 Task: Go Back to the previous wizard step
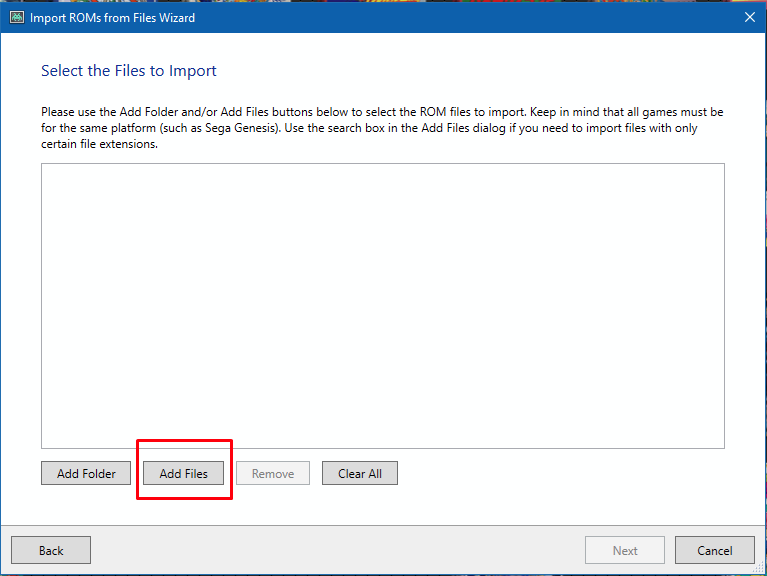51,550
